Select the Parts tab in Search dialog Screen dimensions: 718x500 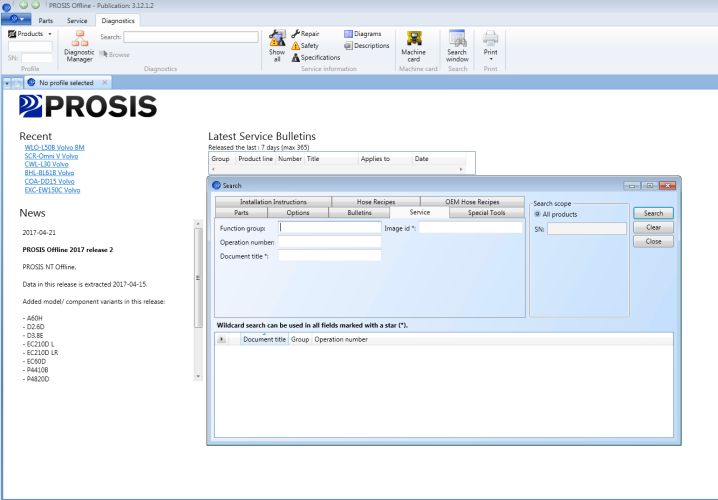tap(241, 212)
